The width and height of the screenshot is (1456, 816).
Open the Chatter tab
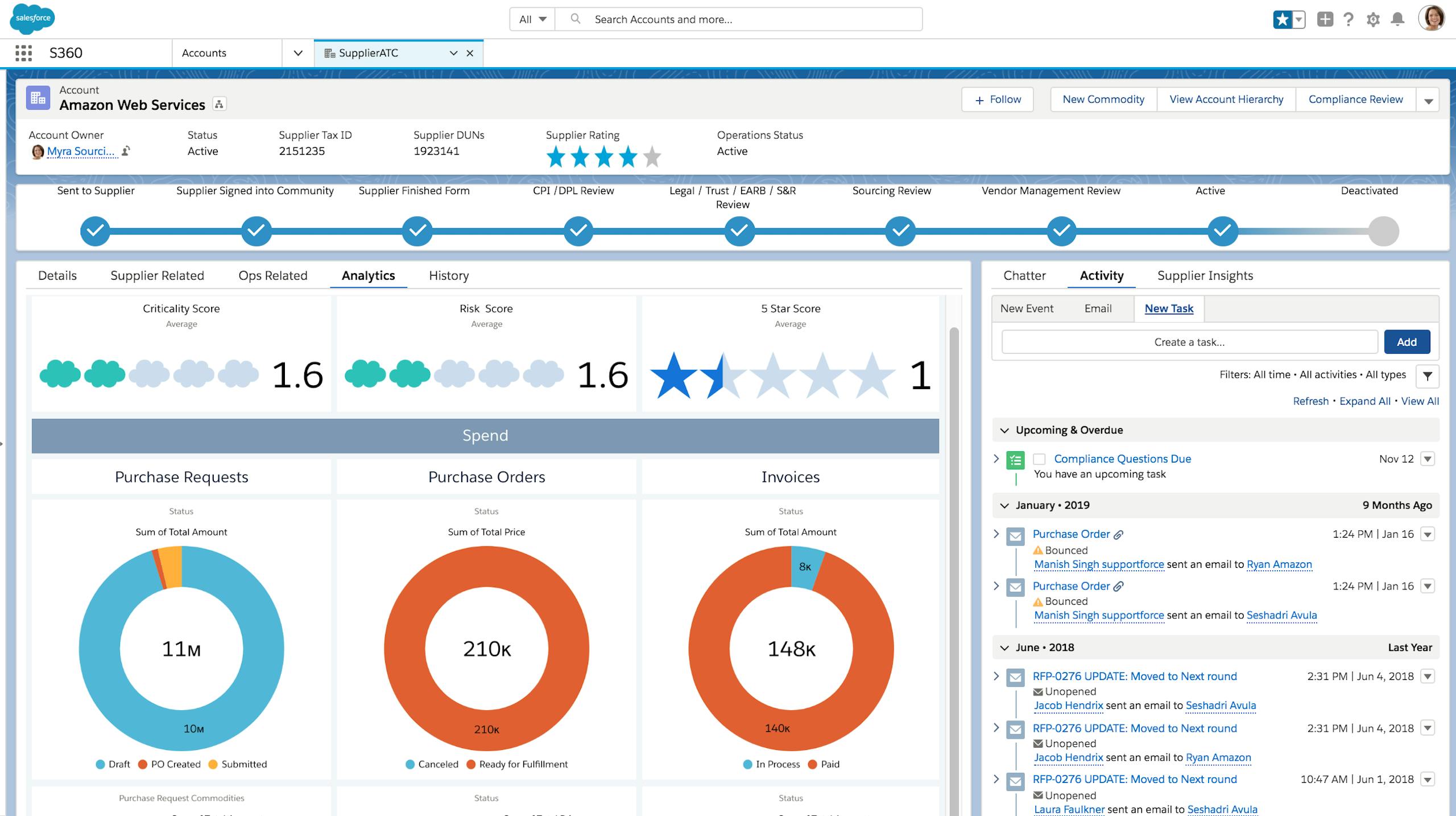coord(1024,275)
